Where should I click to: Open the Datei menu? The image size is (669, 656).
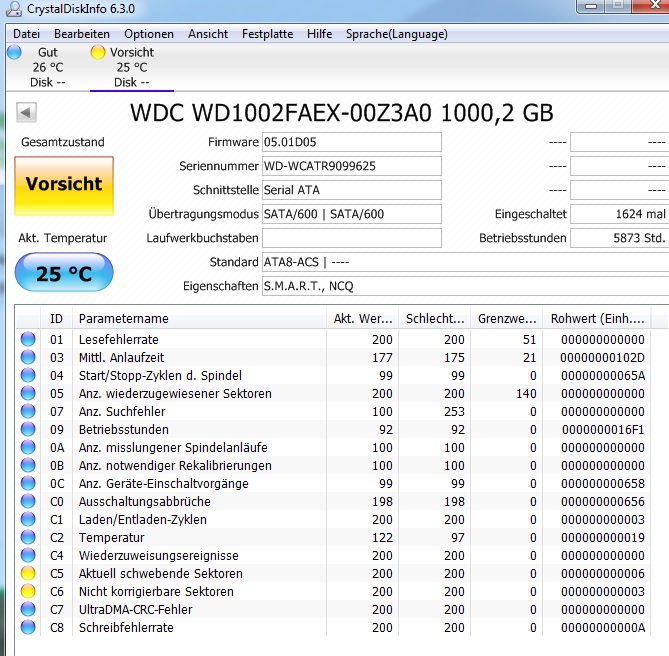click(x=26, y=34)
